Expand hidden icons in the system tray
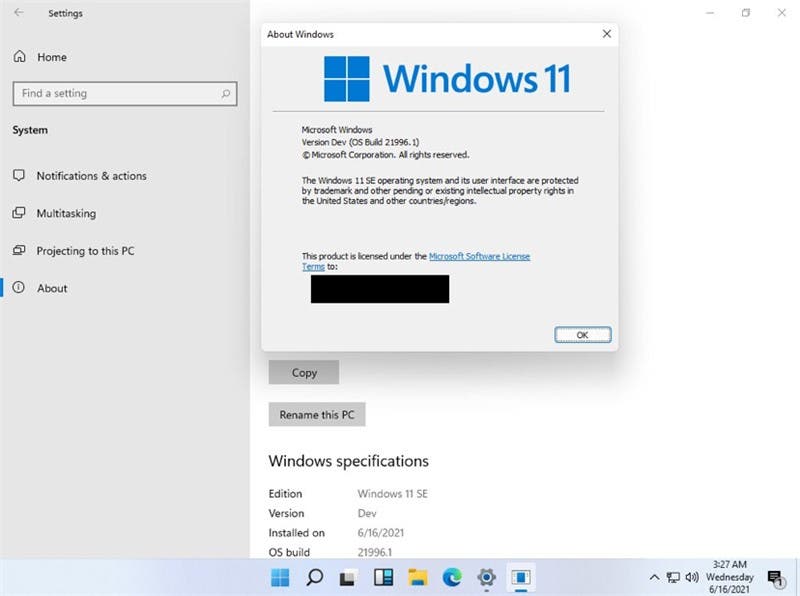800x596 pixels. (x=655, y=578)
